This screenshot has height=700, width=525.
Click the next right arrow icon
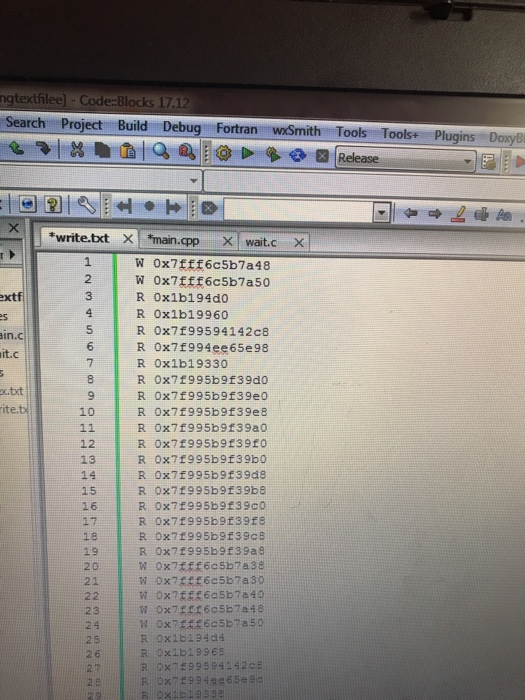(435, 215)
